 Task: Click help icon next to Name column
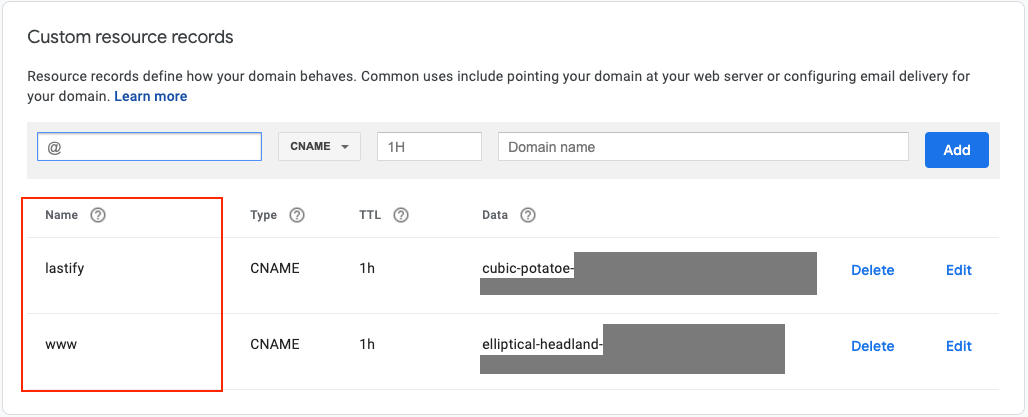tap(98, 215)
